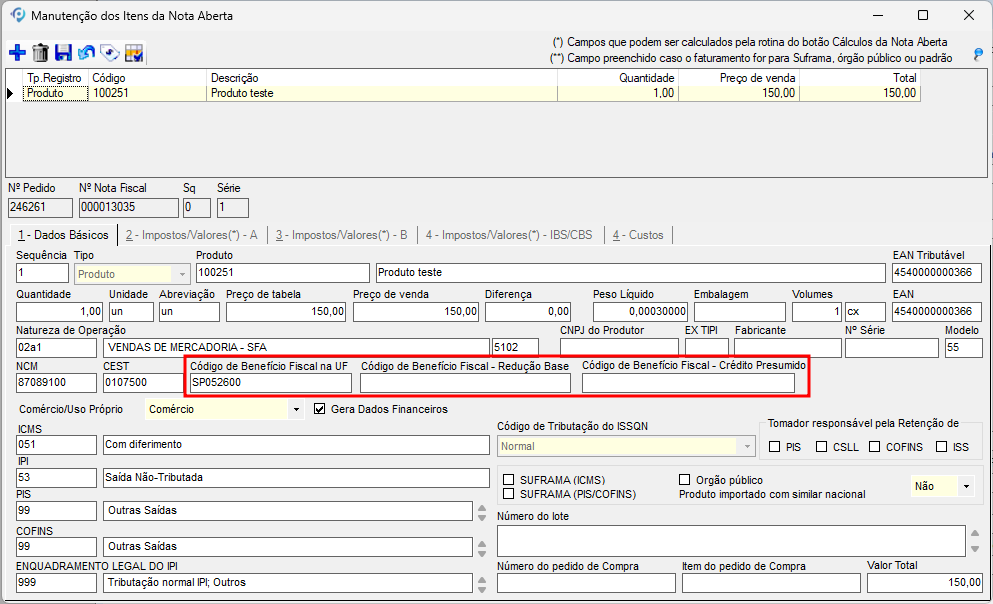Click the trash can delete icon
Viewport: 993px width, 604px height.
(x=40, y=53)
